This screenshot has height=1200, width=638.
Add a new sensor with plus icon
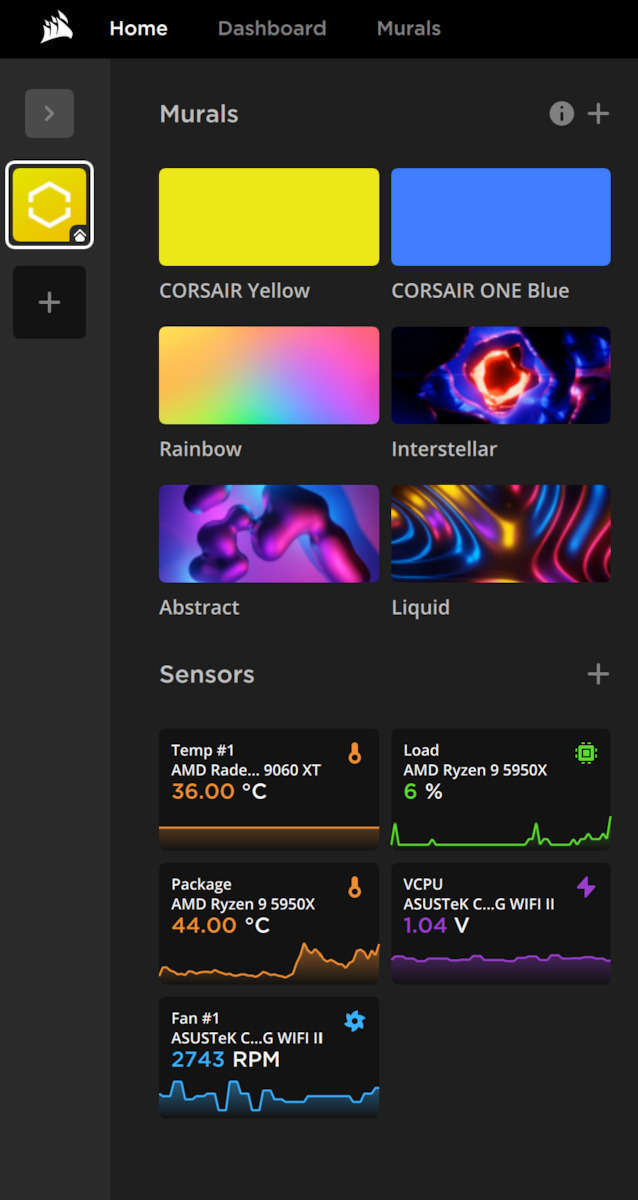pyautogui.click(x=598, y=674)
